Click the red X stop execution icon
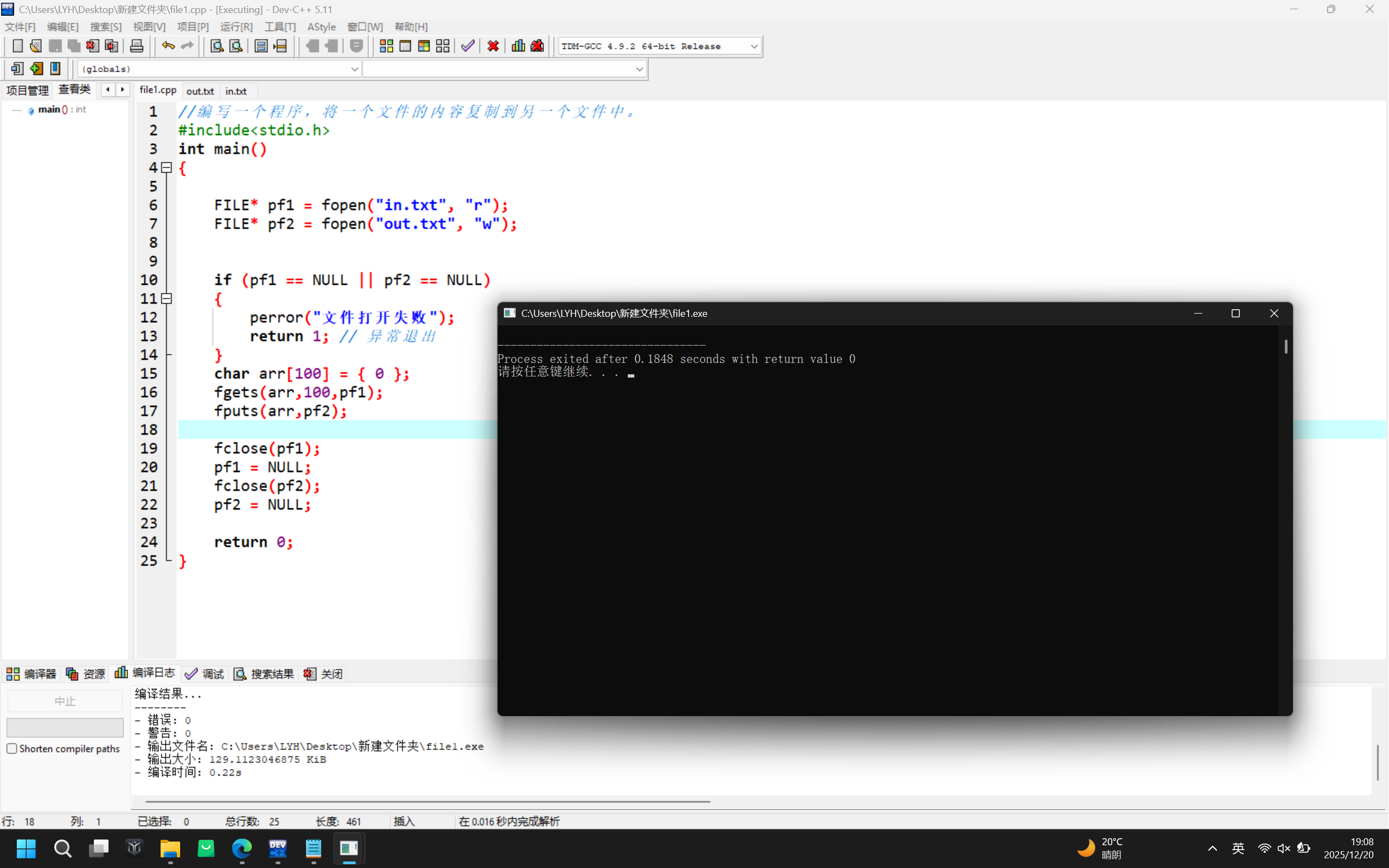 [x=493, y=46]
